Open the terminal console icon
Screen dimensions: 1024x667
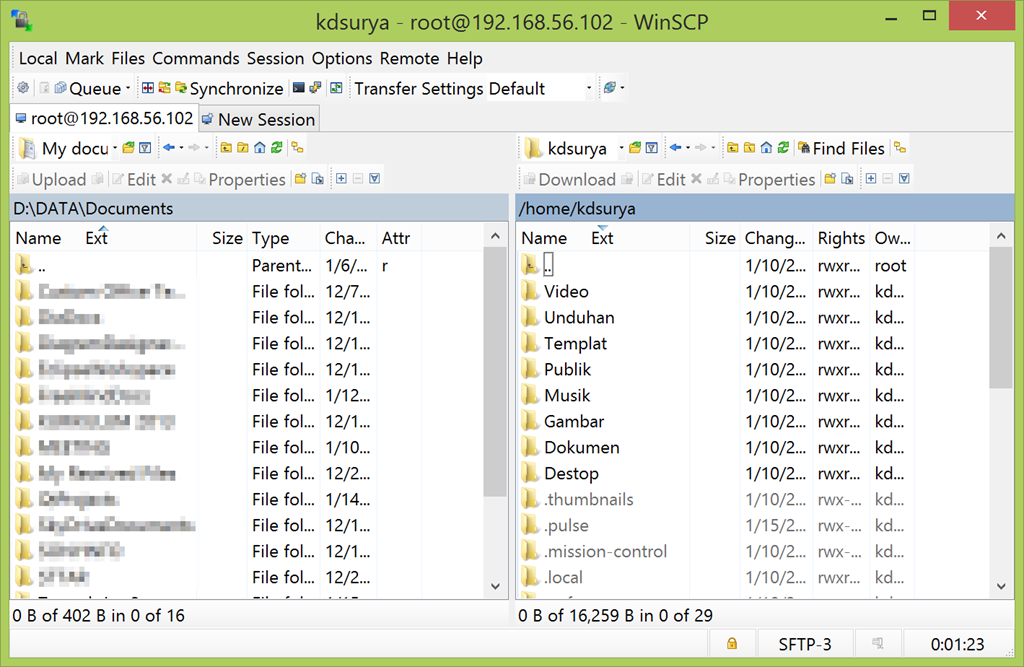pos(298,88)
